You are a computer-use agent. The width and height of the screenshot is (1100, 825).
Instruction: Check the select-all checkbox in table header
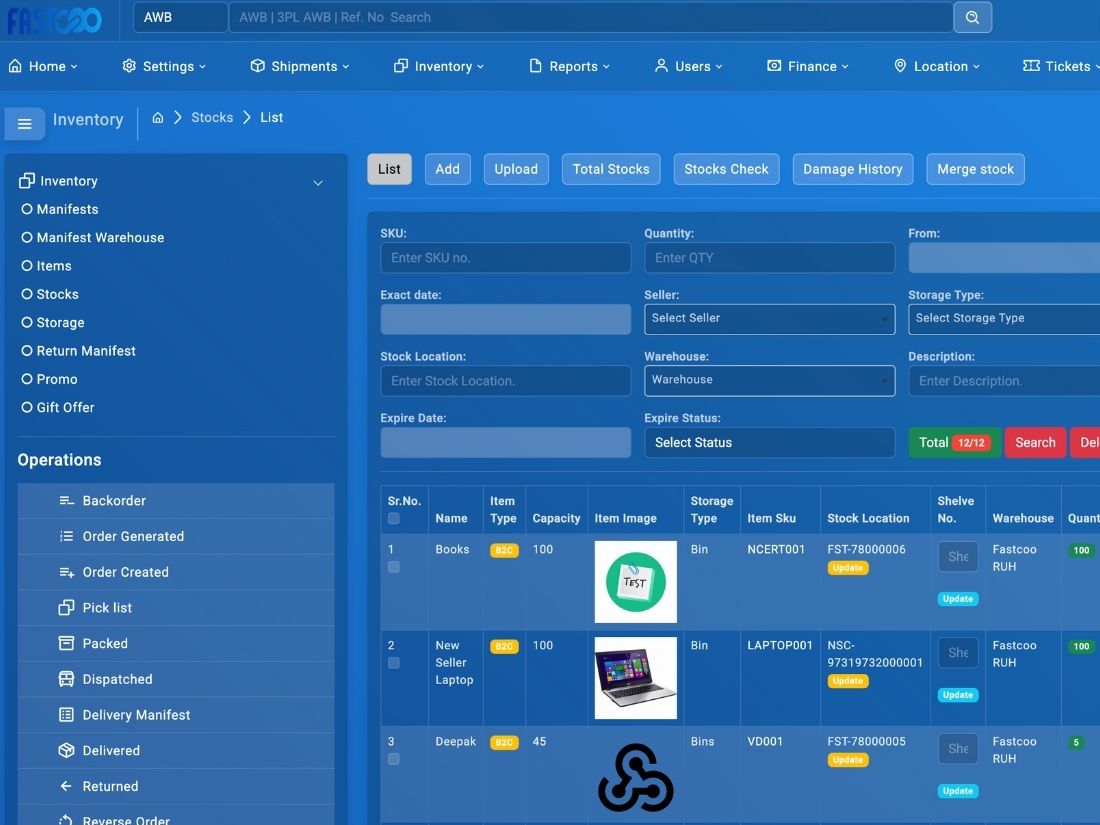[394, 519]
